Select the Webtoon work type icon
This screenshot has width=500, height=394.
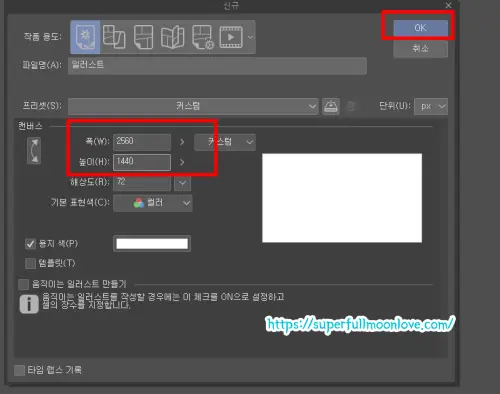[114, 37]
